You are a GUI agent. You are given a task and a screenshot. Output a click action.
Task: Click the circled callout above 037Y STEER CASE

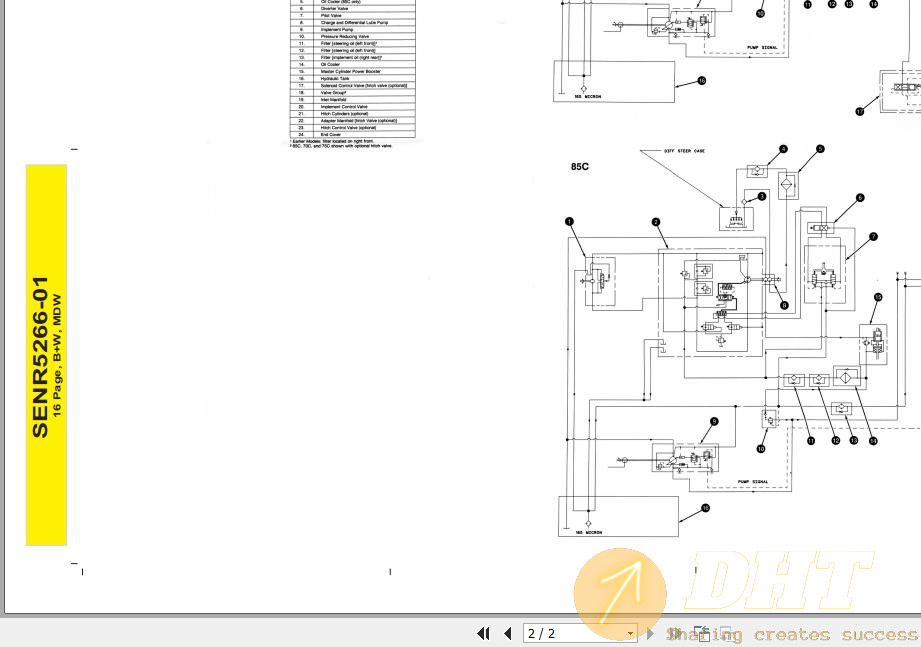pyautogui.click(x=783, y=148)
